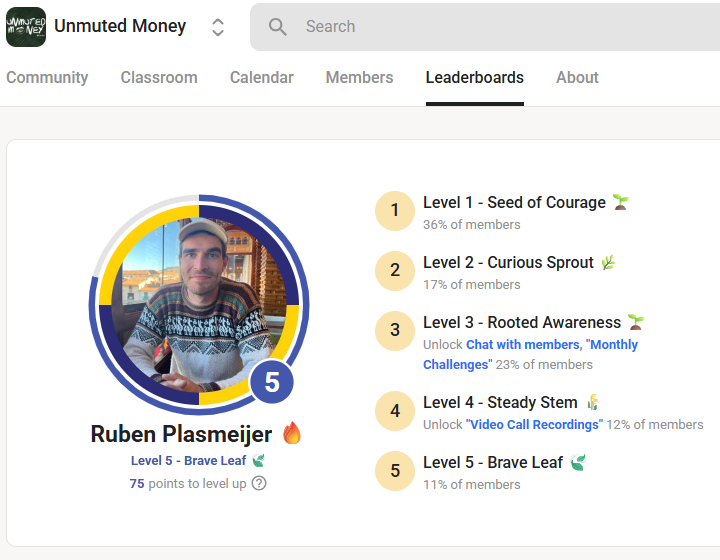
Task: Go to the Calendar tab
Action: [x=261, y=78]
